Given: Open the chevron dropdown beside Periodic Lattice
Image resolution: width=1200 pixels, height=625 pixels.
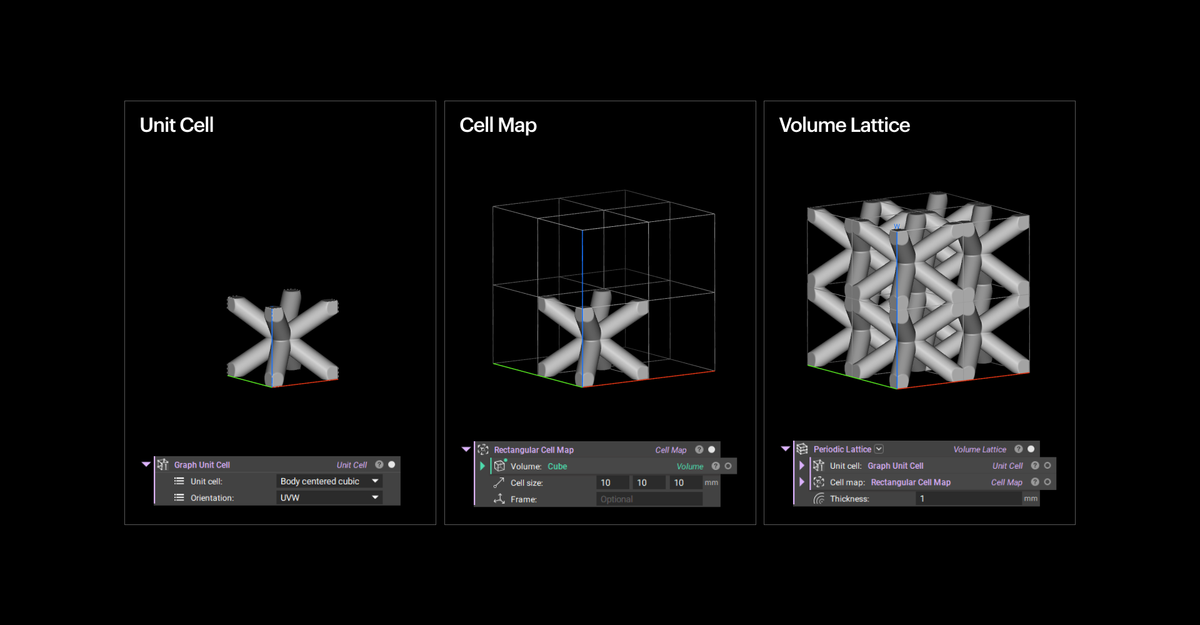Looking at the screenshot, I should tap(879, 450).
